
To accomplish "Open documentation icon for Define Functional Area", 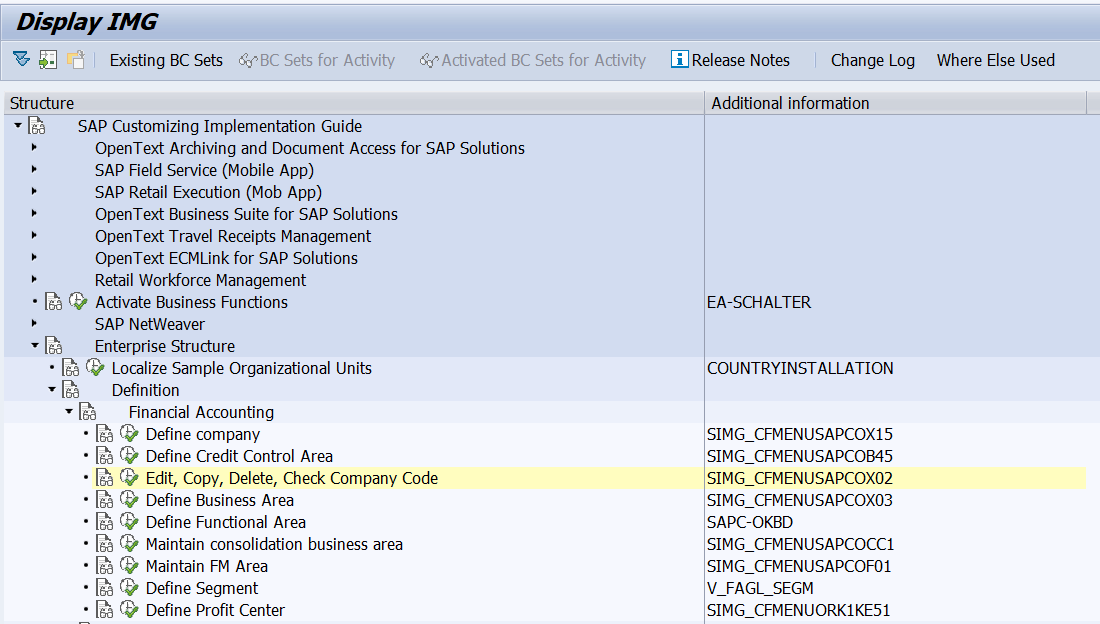I will pos(105,522).
